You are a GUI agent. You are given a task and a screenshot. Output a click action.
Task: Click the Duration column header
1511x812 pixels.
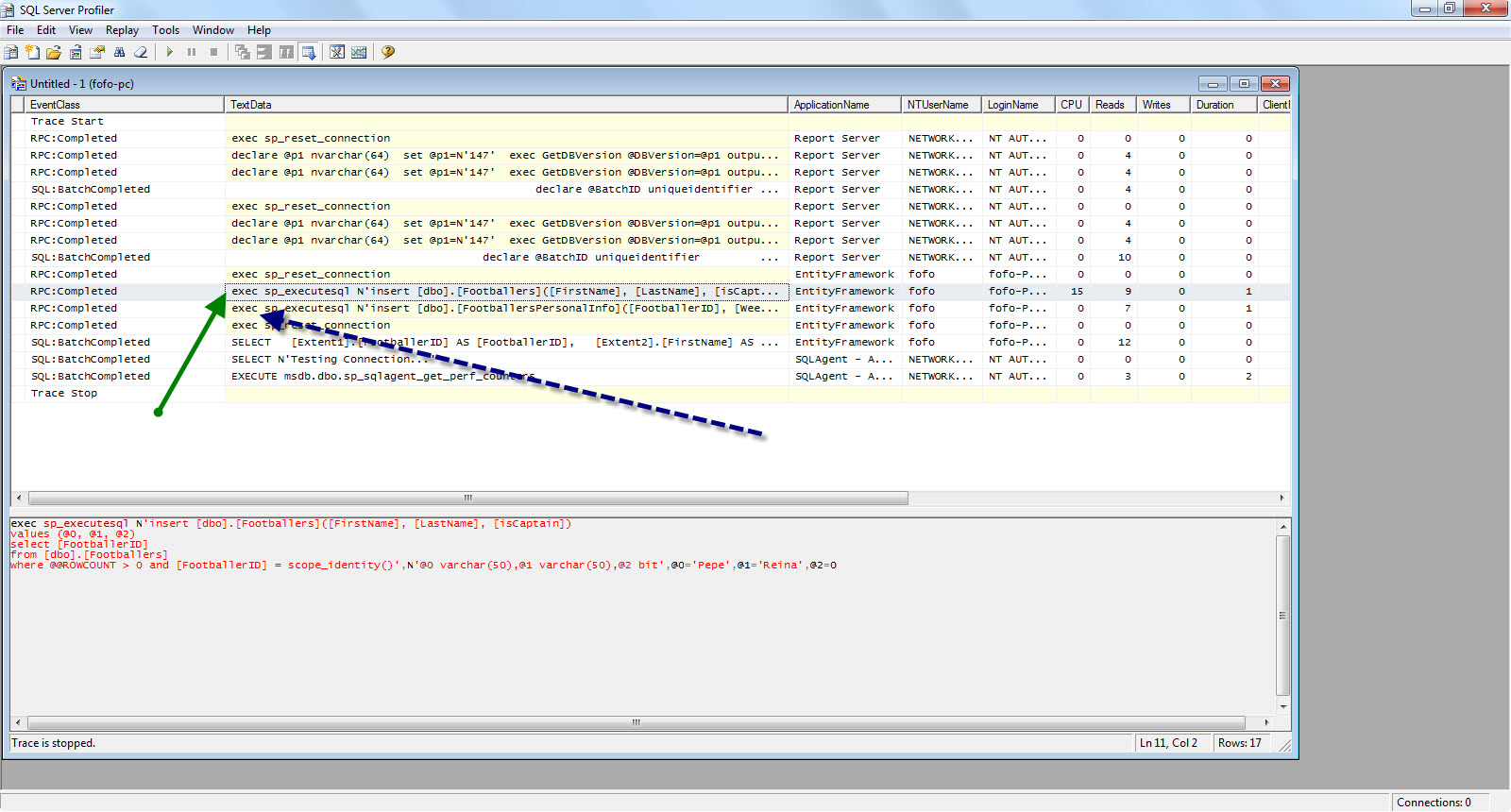[x=1223, y=105]
